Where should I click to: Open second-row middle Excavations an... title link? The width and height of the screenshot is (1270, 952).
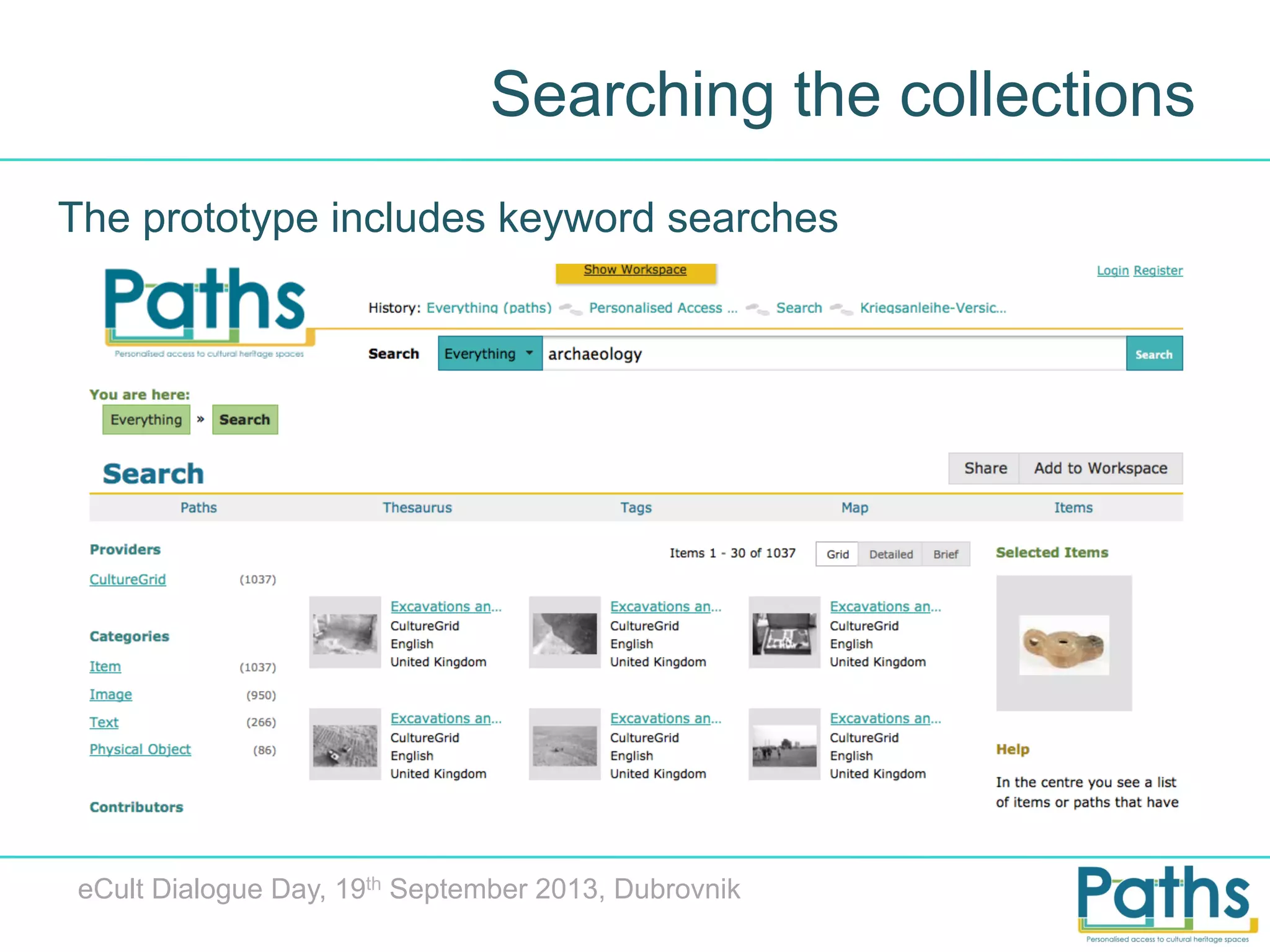coord(666,718)
